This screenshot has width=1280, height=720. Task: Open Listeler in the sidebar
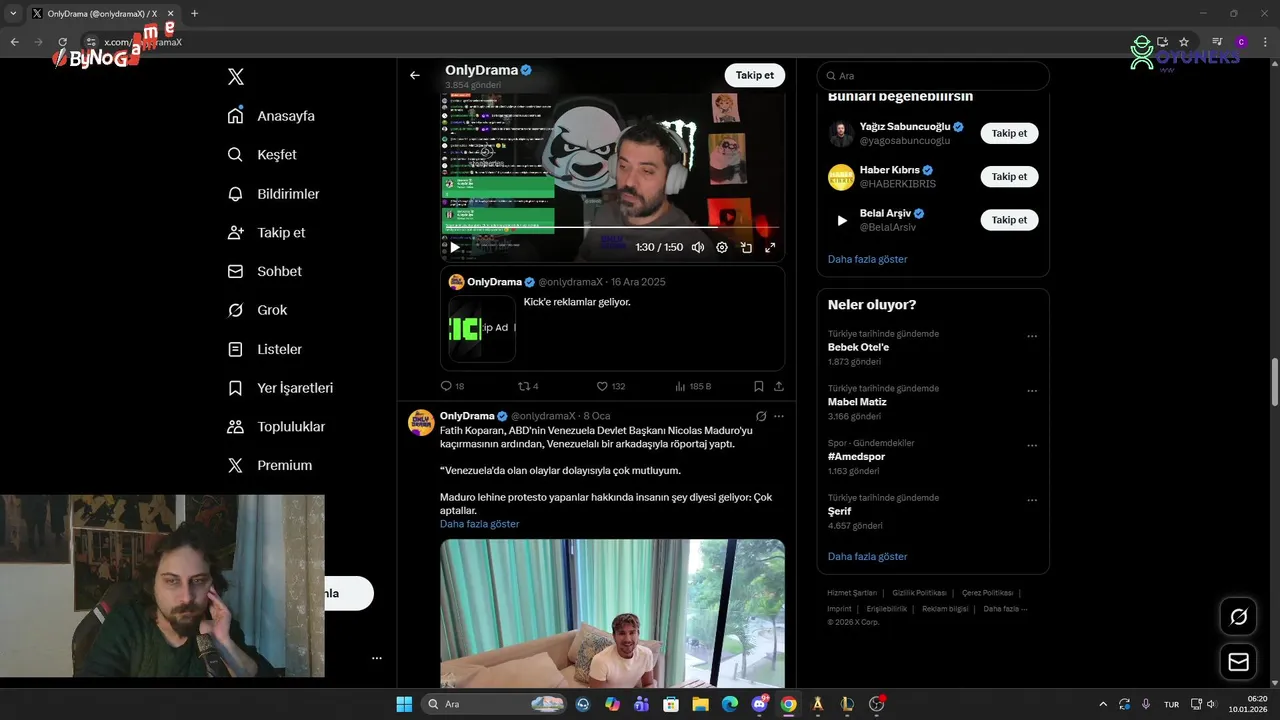pos(264,349)
